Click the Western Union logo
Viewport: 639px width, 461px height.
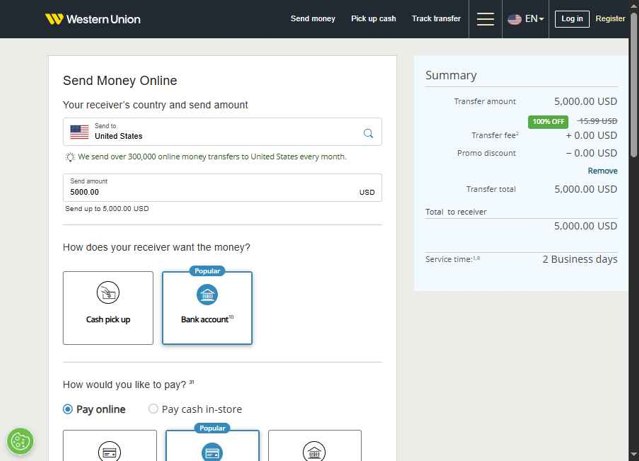pos(93,19)
